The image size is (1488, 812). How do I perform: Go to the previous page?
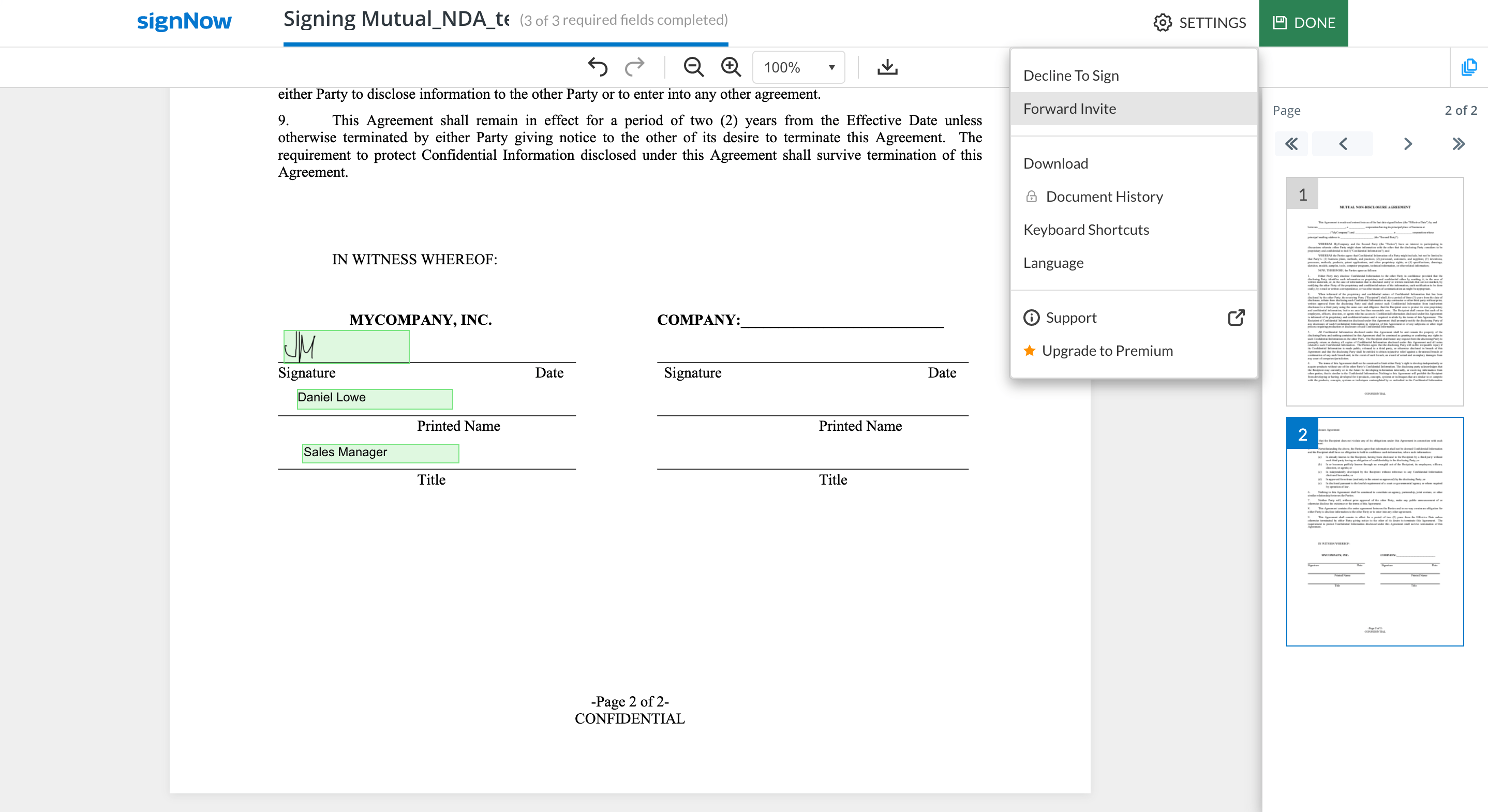click(1343, 143)
